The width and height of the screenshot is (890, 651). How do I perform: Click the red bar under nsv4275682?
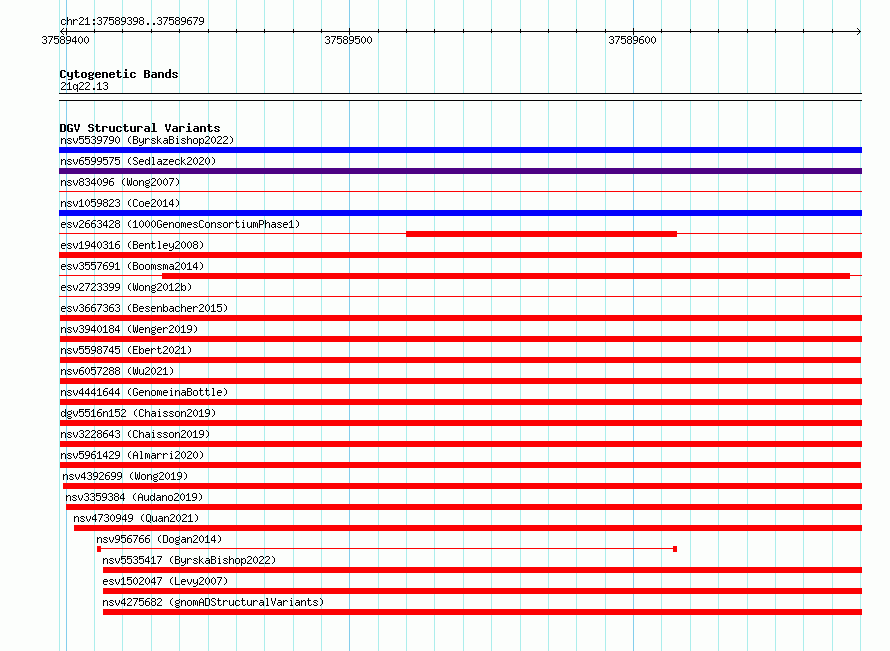pyautogui.click(x=482, y=612)
